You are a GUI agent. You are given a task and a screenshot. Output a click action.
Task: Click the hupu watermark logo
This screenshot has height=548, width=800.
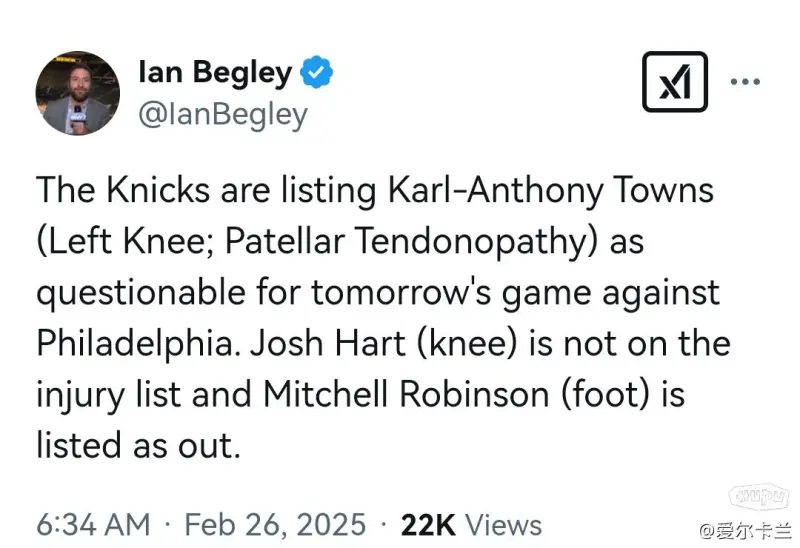(760, 495)
